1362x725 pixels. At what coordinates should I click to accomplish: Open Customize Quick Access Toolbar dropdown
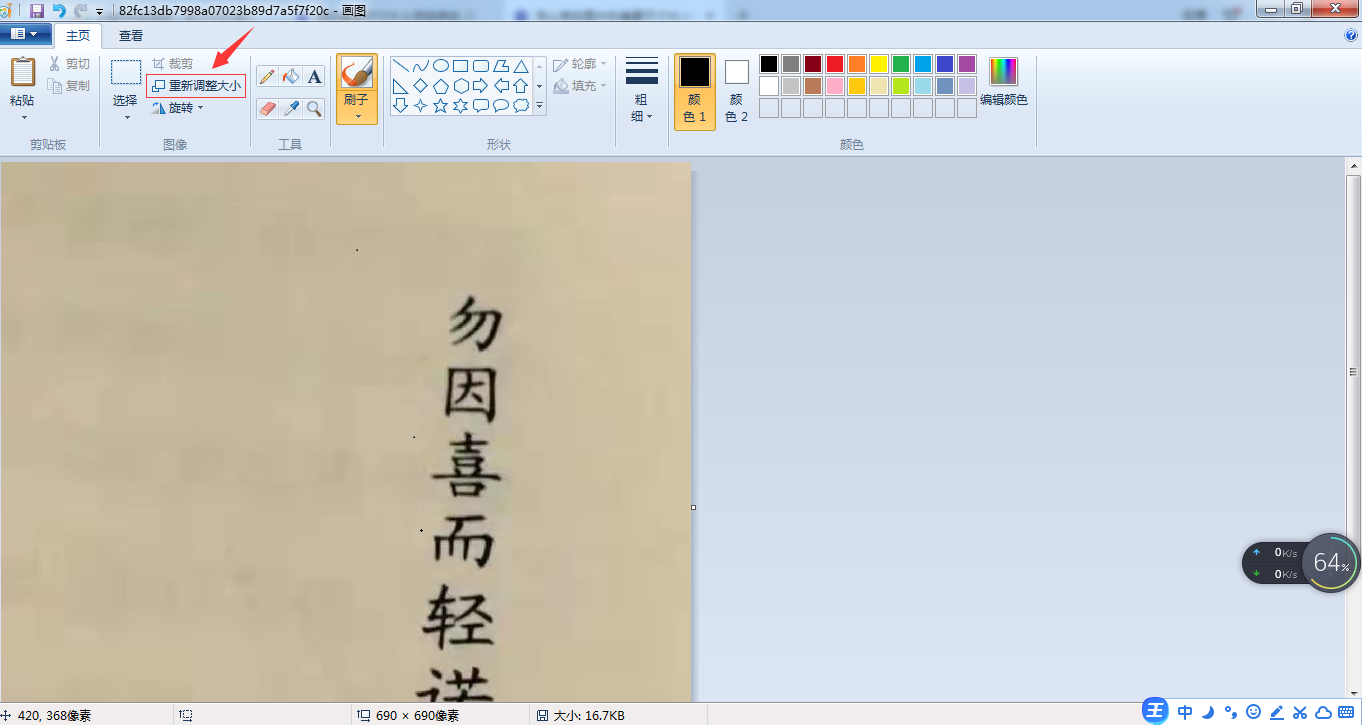(x=99, y=11)
